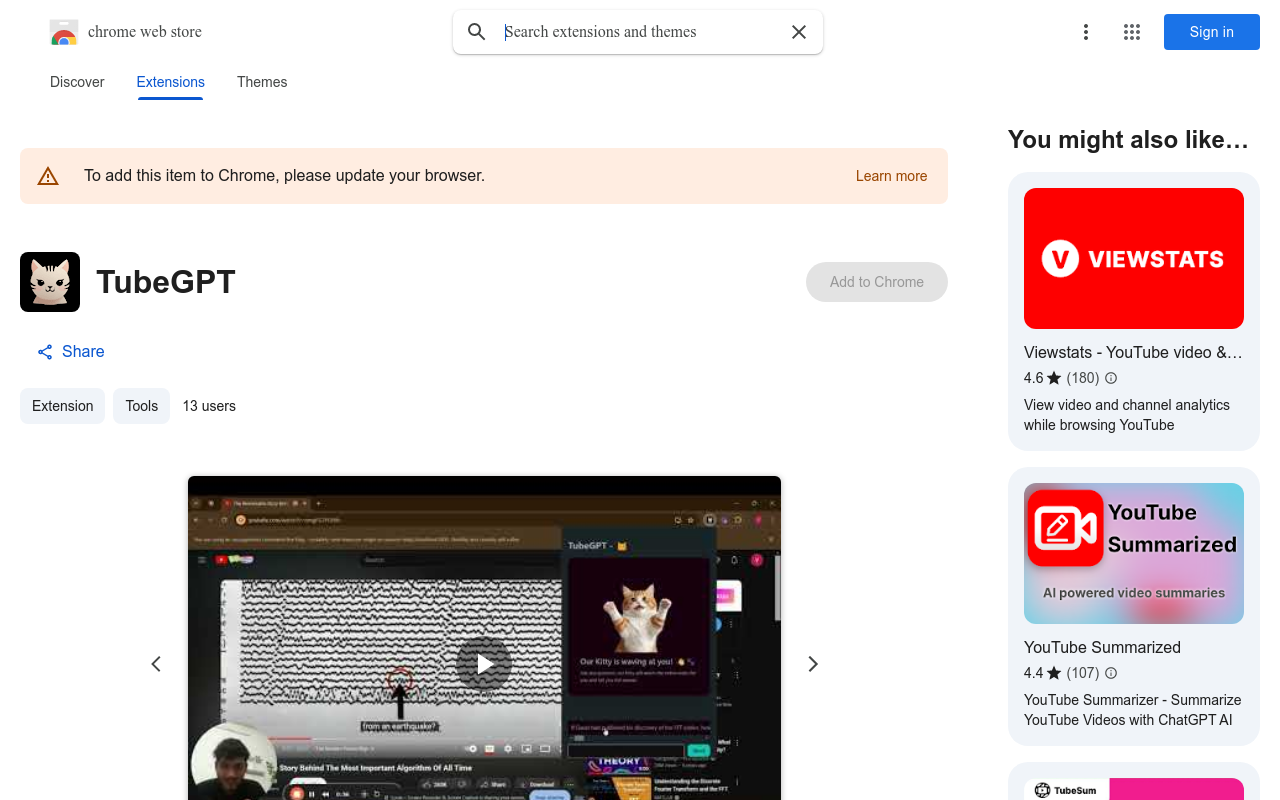The image size is (1280, 800).
Task: Click the warning triangle icon in banner
Action: [x=48, y=177]
